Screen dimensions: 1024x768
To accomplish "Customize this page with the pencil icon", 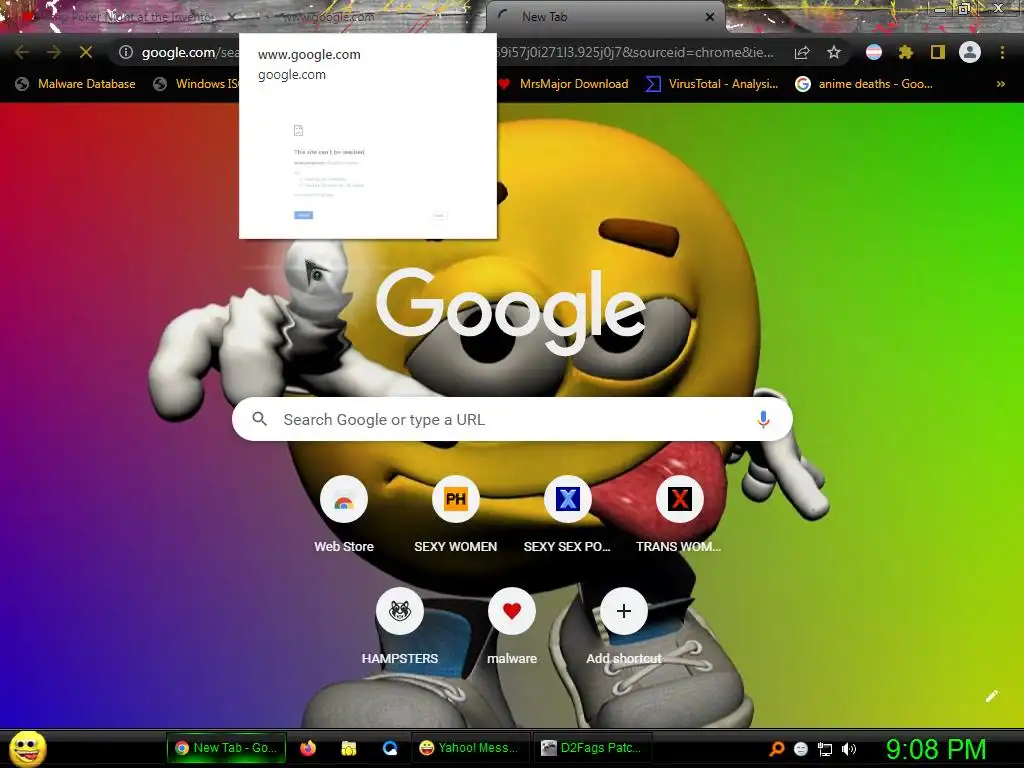I will 991,696.
